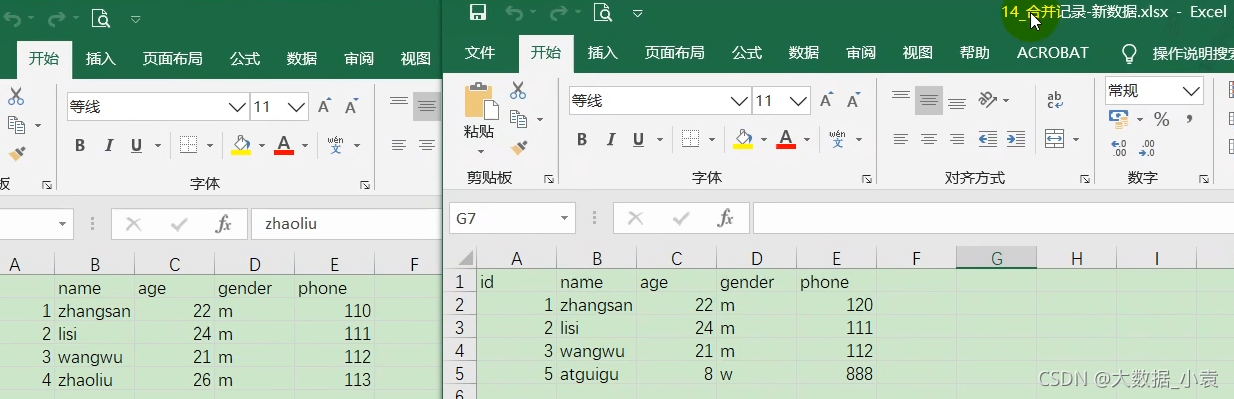
Task: Apply yellow fill color in left window
Action: point(241,145)
